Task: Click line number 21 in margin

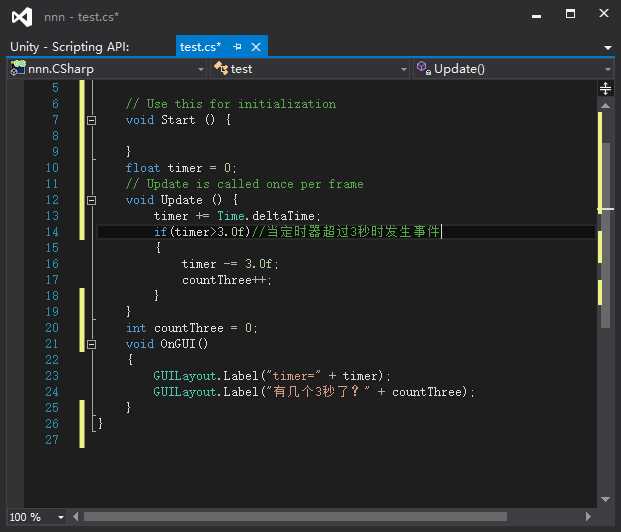Action: click(52, 344)
